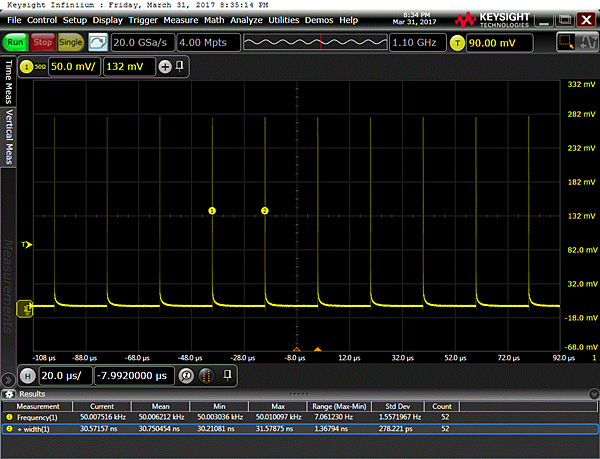
Task: Click the H horizontal settings icon
Action: coord(28,376)
